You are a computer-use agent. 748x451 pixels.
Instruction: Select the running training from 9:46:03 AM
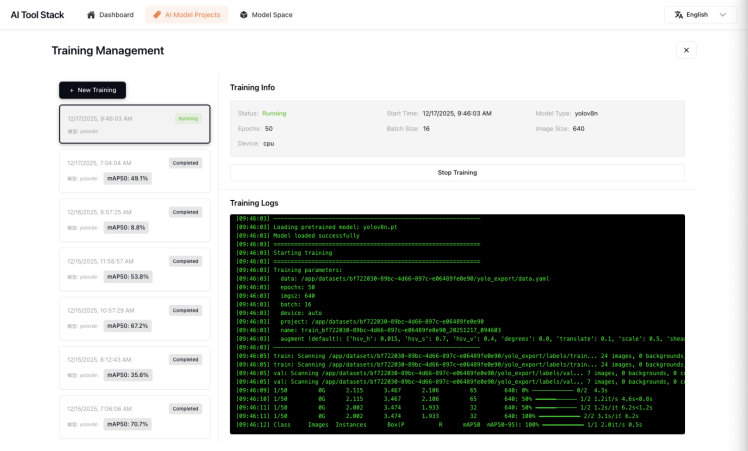[134, 124]
